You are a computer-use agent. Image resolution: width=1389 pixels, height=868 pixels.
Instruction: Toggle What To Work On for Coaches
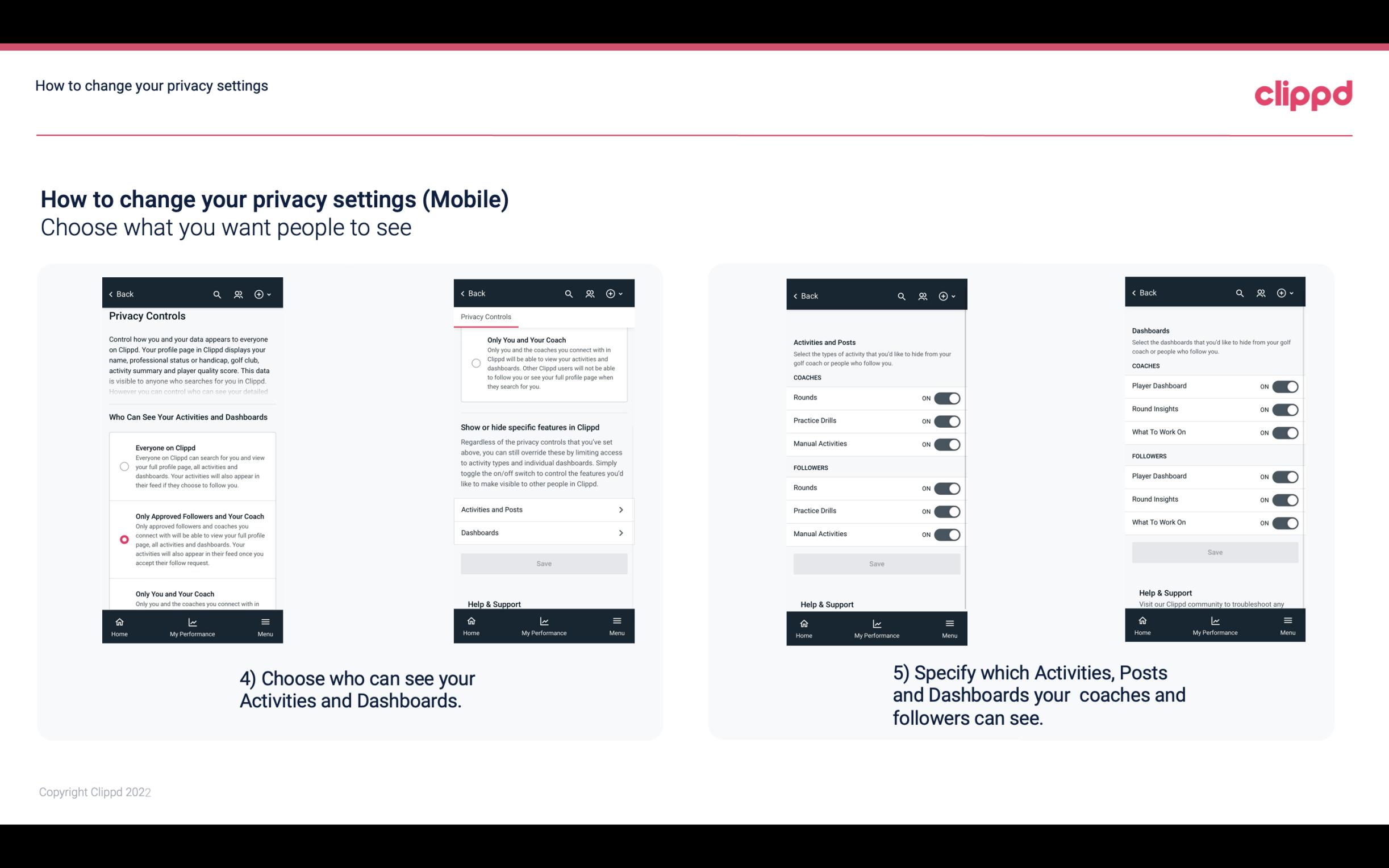pos(1285,432)
